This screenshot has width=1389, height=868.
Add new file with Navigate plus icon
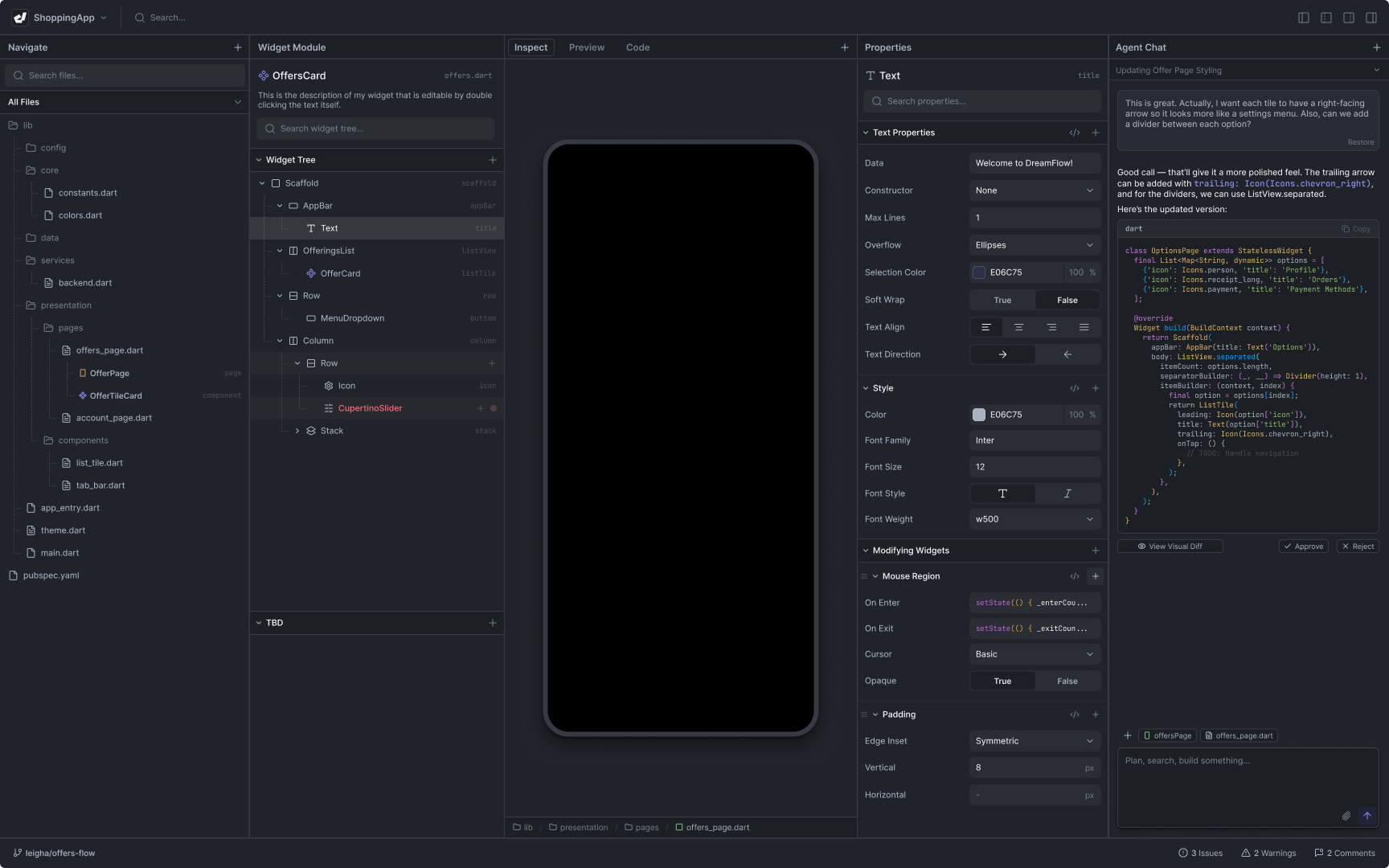click(x=237, y=47)
